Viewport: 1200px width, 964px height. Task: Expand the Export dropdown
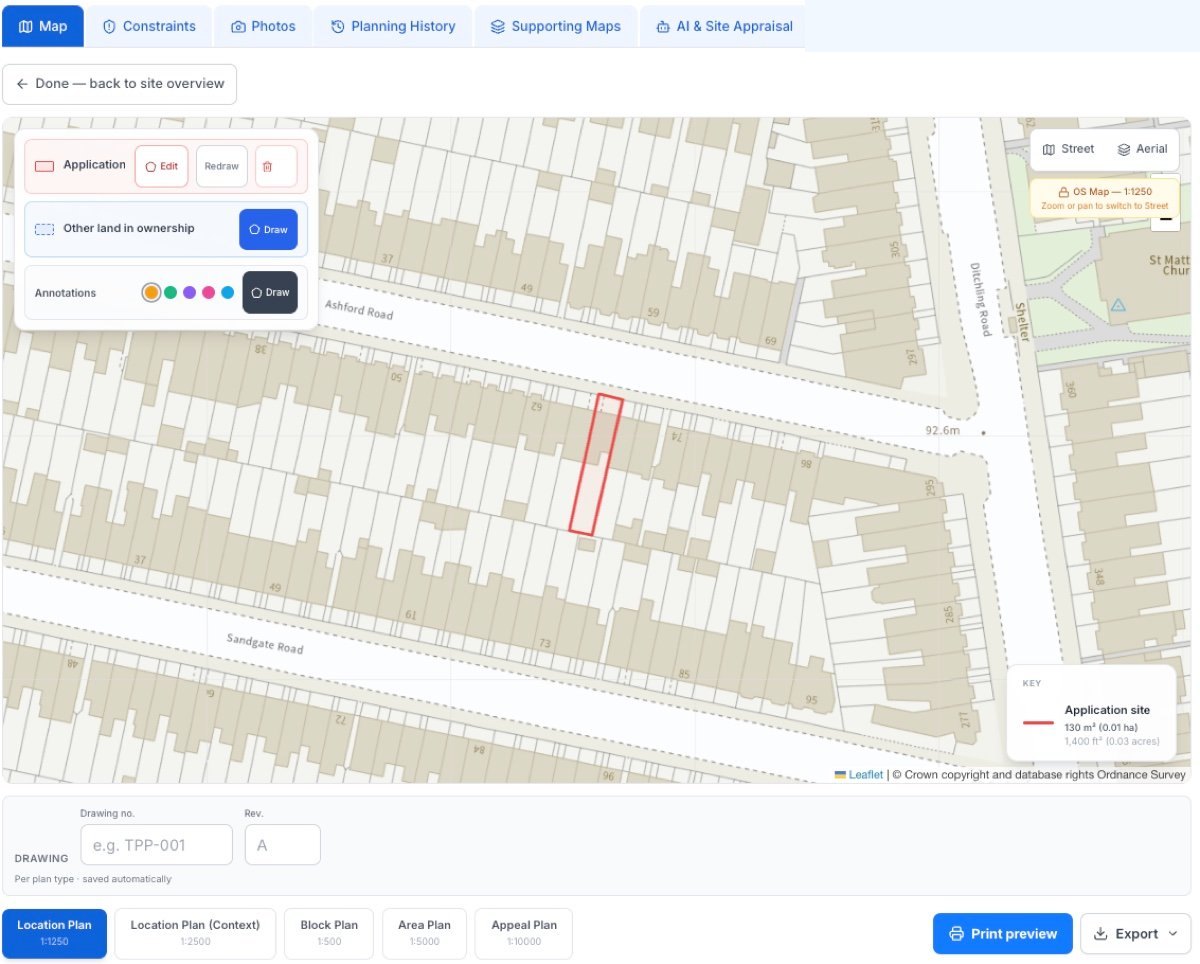(x=1135, y=934)
